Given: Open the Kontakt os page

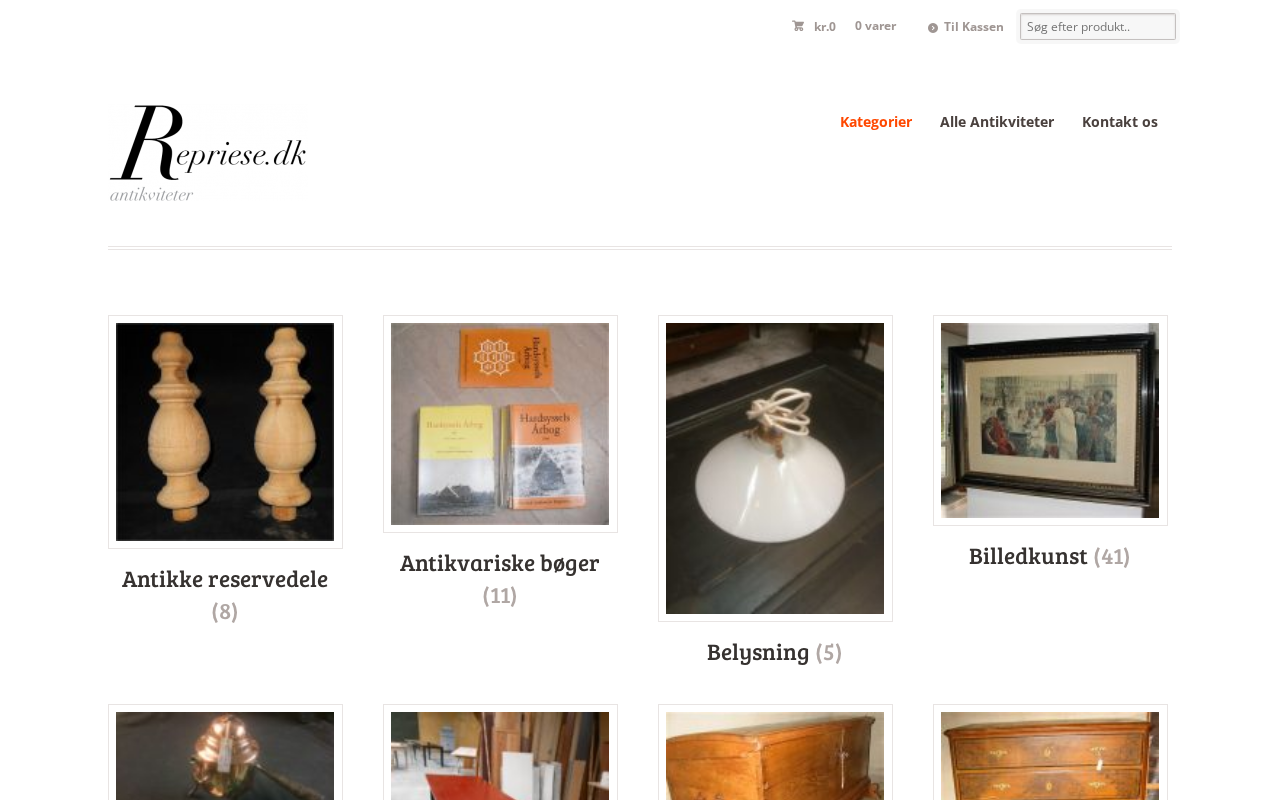Looking at the screenshot, I should [1120, 122].
